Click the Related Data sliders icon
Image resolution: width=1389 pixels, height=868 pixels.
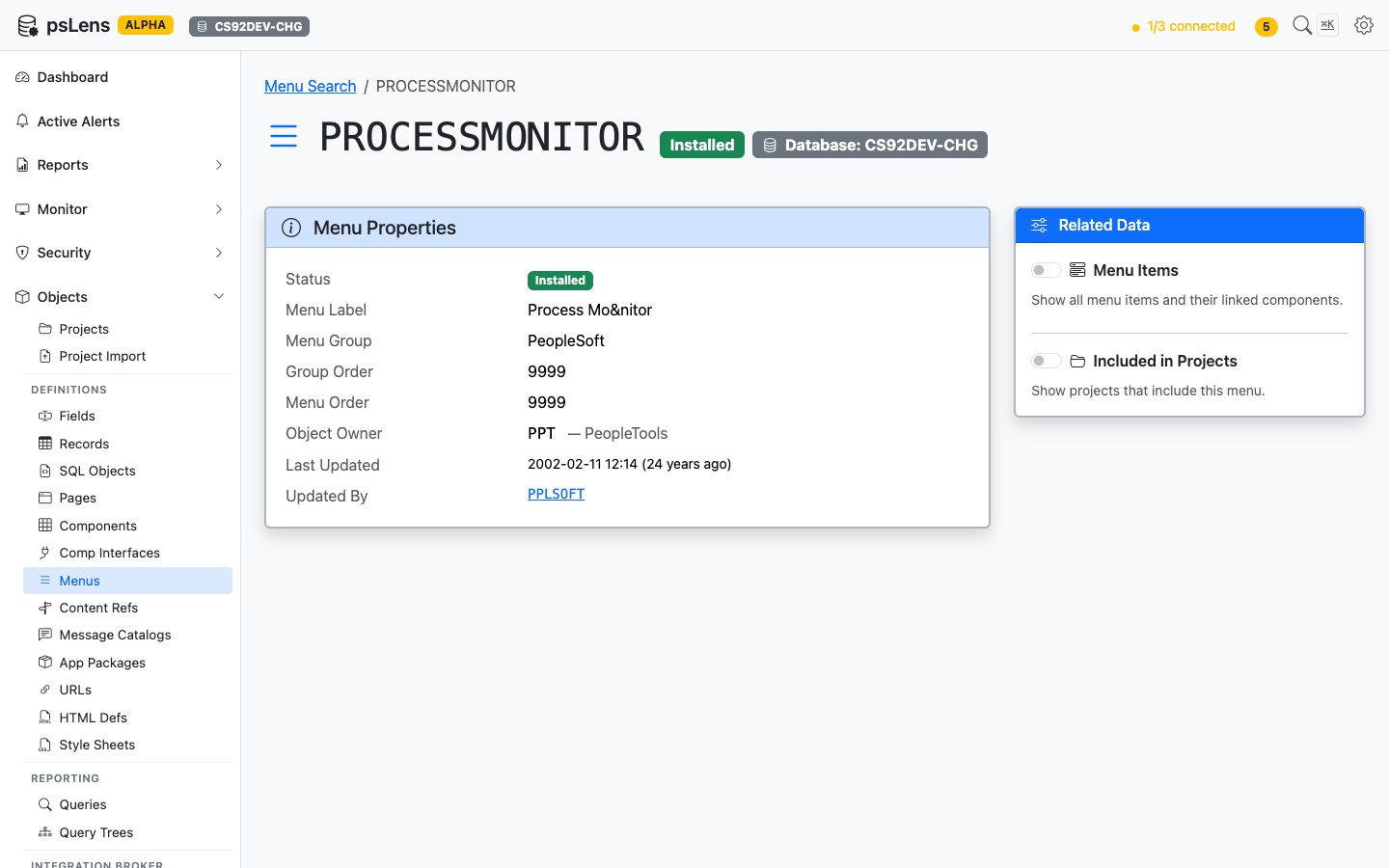point(1039,225)
